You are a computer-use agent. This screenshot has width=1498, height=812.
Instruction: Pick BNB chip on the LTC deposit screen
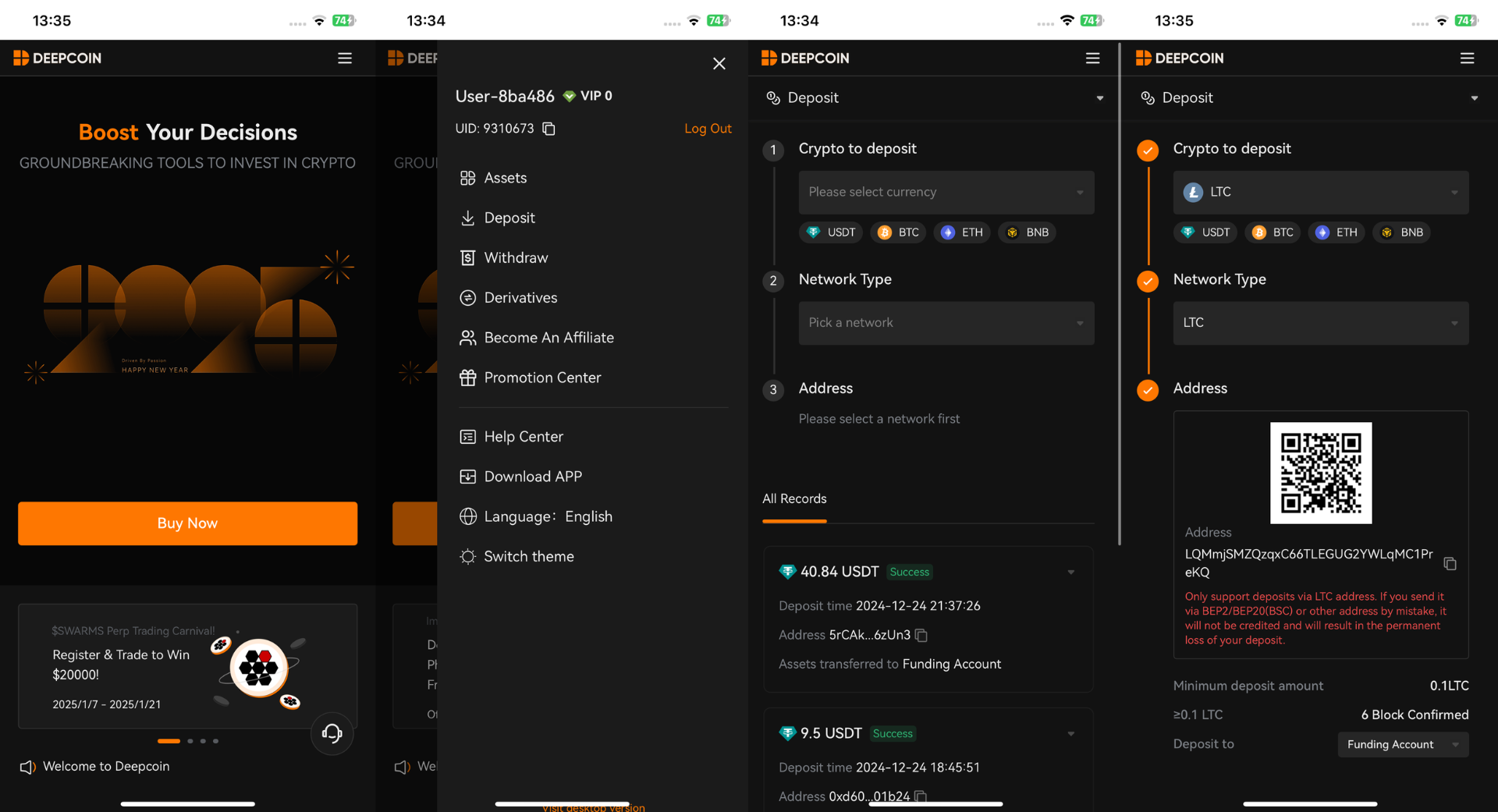pyautogui.click(x=1402, y=232)
